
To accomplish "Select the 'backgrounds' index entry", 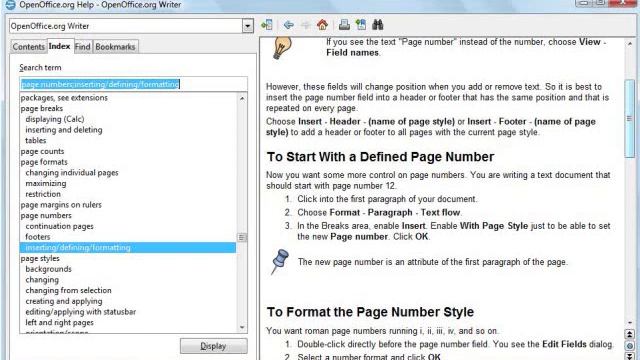I will coord(48,269).
